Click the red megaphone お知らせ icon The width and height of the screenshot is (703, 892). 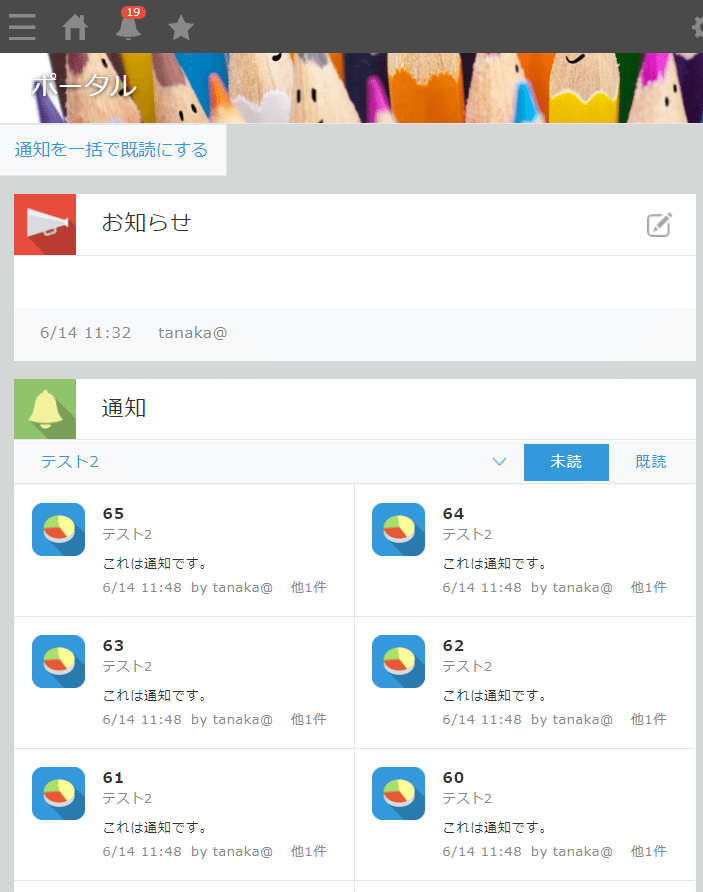point(45,224)
